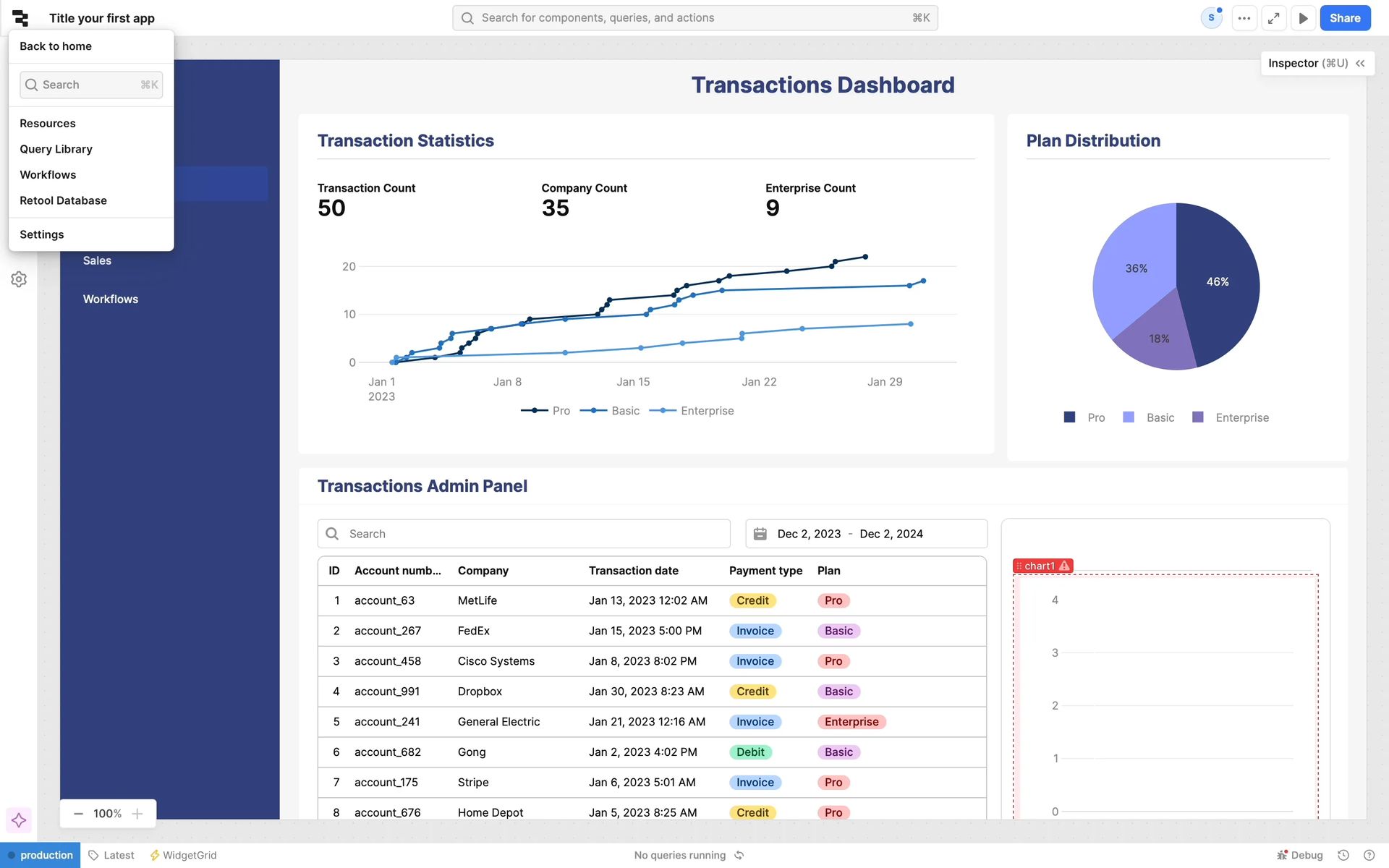The height and width of the screenshot is (868, 1389).
Task: Open Resources from the menu
Action: tap(48, 123)
